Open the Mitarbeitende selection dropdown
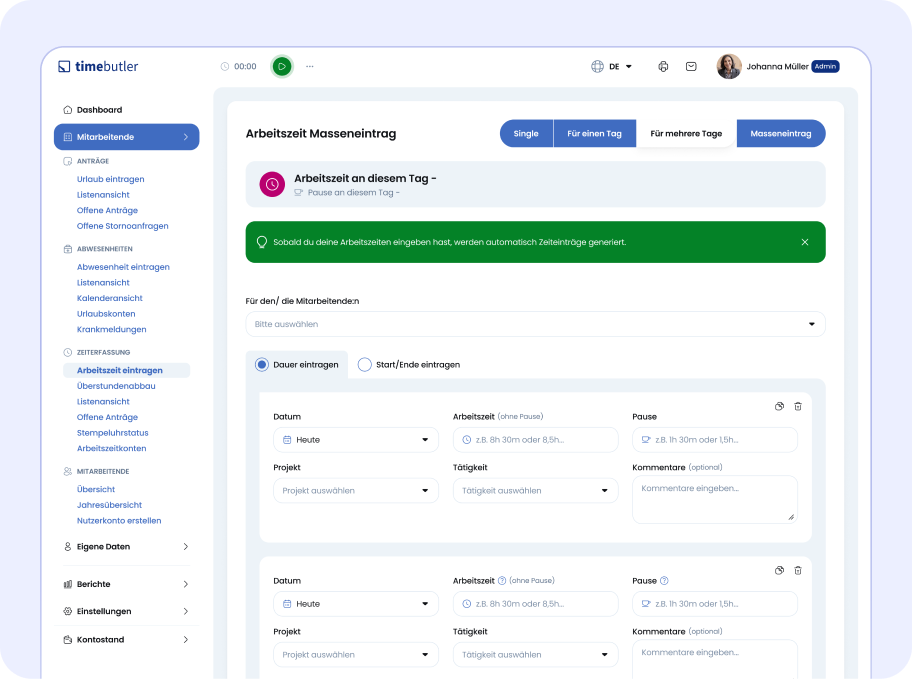Viewport: 912px width, 679px height. coord(535,324)
